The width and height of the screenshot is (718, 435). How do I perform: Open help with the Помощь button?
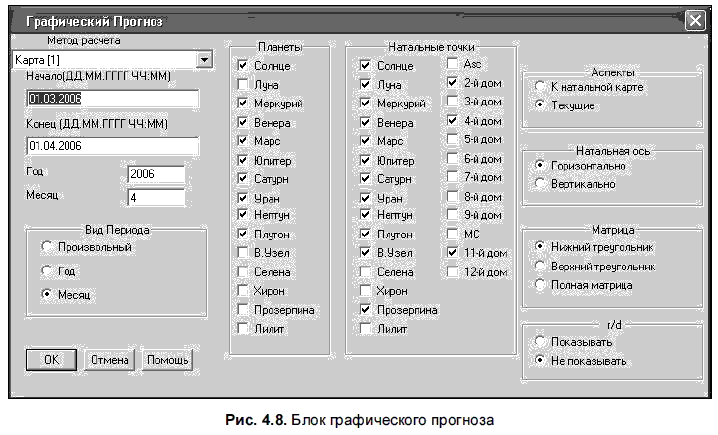[168, 360]
